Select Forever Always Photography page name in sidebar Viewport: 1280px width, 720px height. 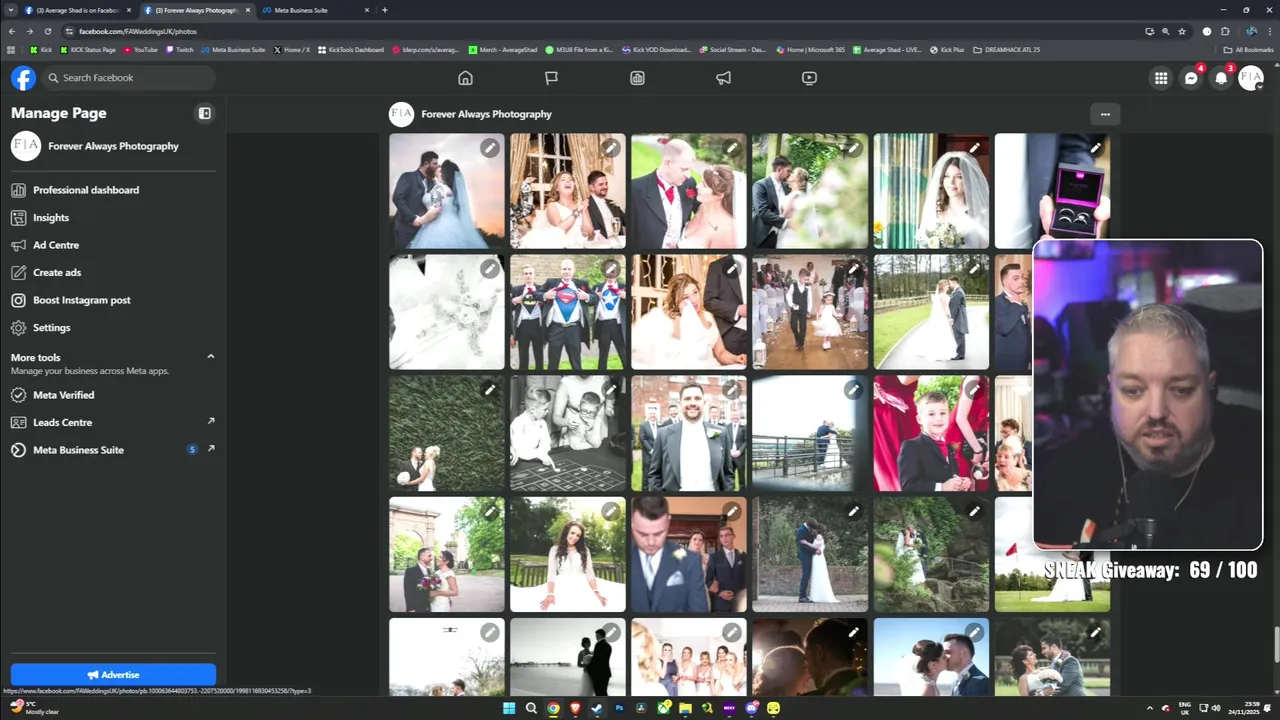coord(113,146)
